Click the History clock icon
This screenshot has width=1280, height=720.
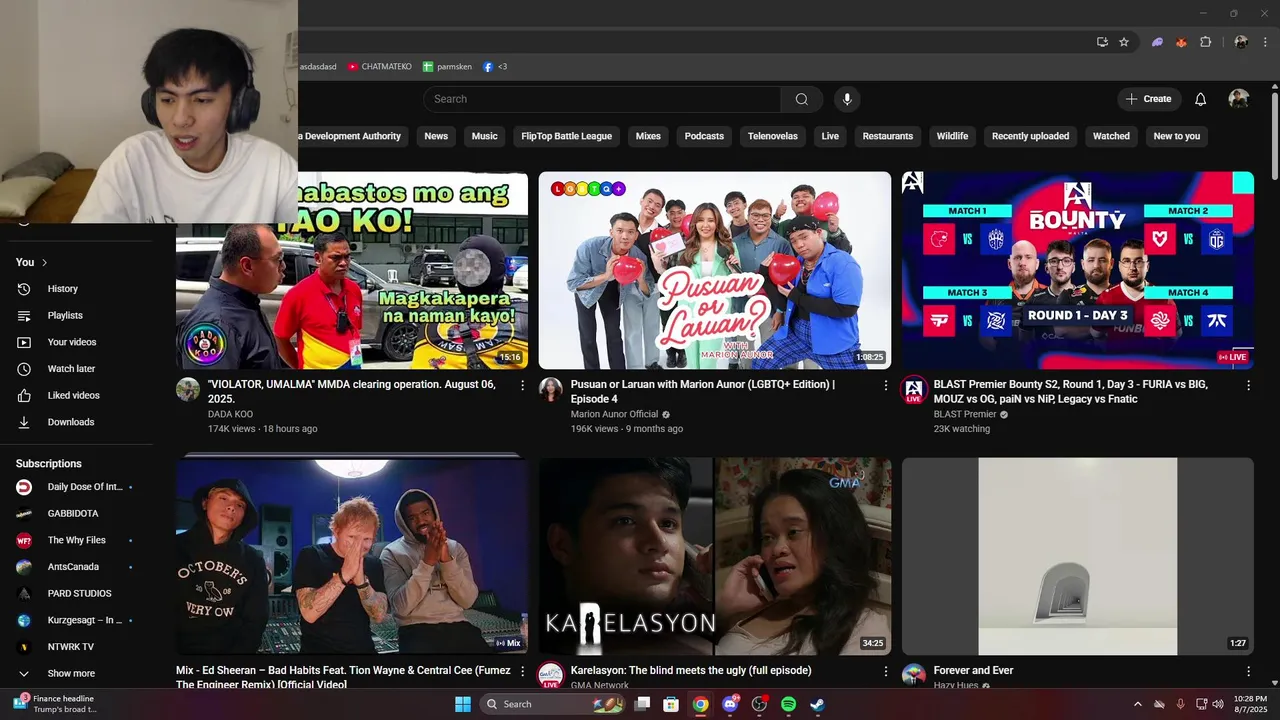(24, 289)
